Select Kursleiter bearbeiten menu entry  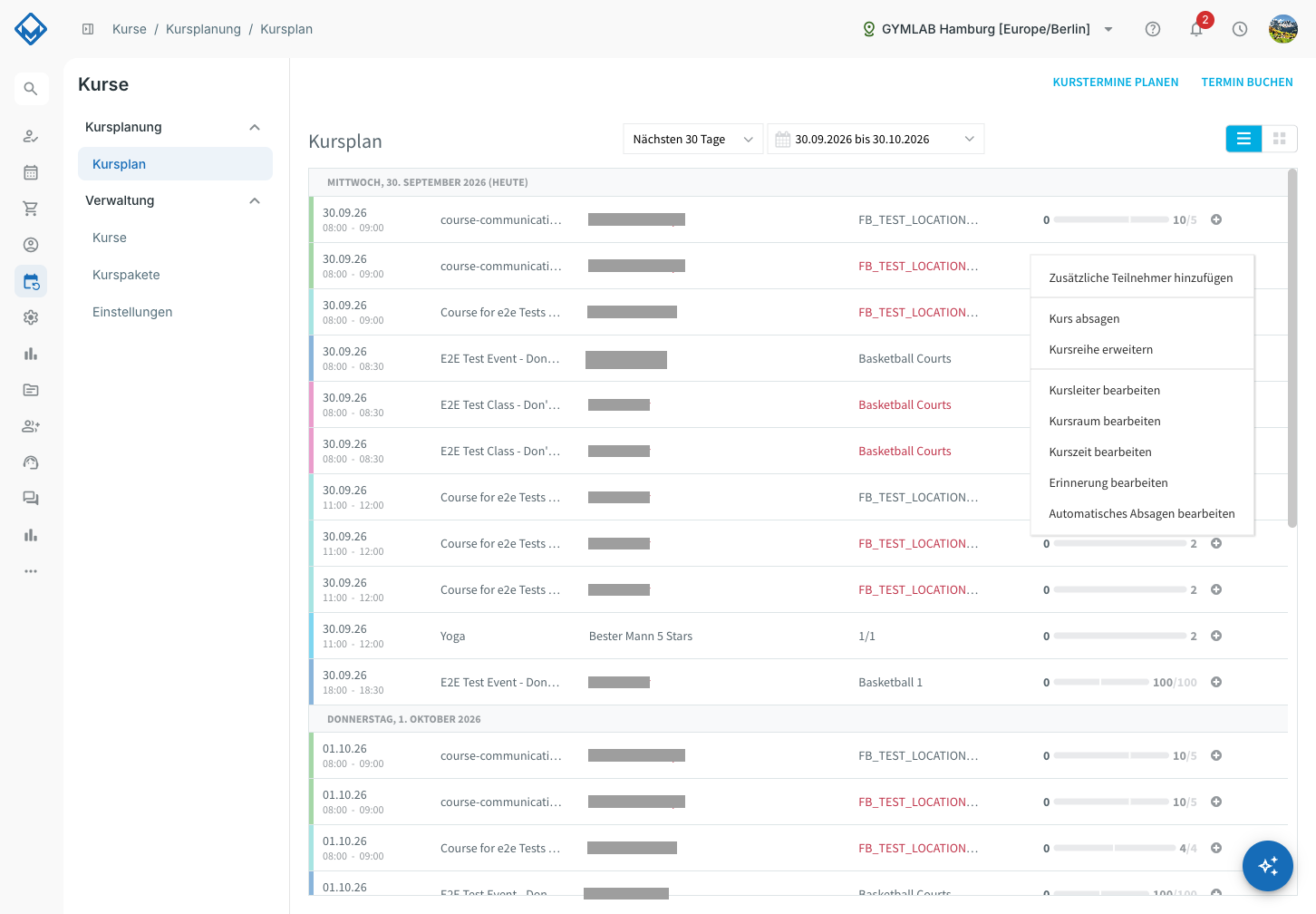1142,390
